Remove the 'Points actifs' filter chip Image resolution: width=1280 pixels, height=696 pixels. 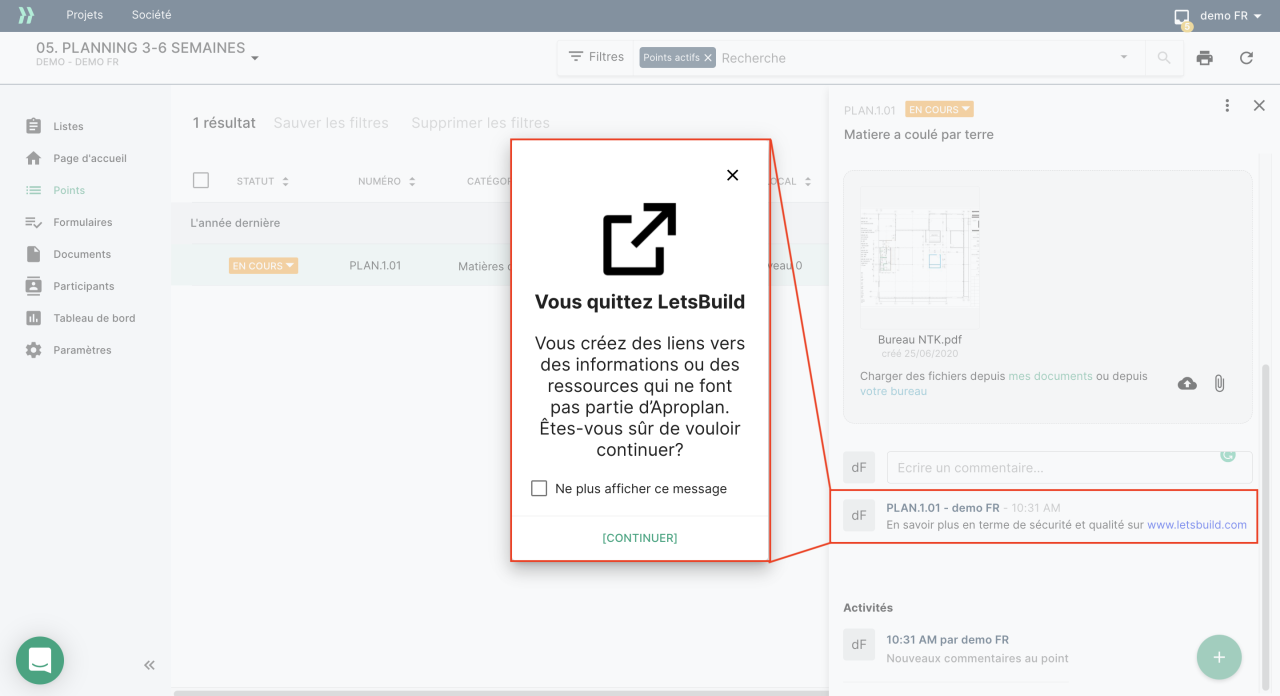coord(708,58)
